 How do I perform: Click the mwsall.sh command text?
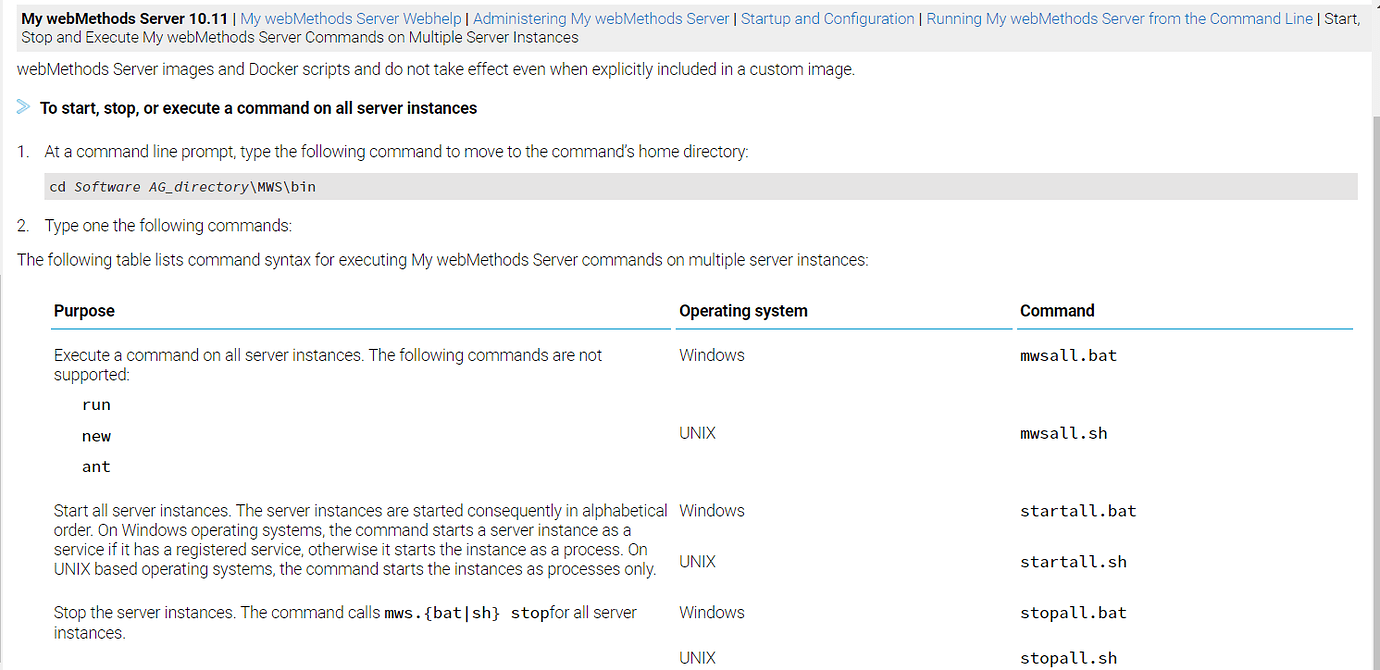(x=1063, y=434)
